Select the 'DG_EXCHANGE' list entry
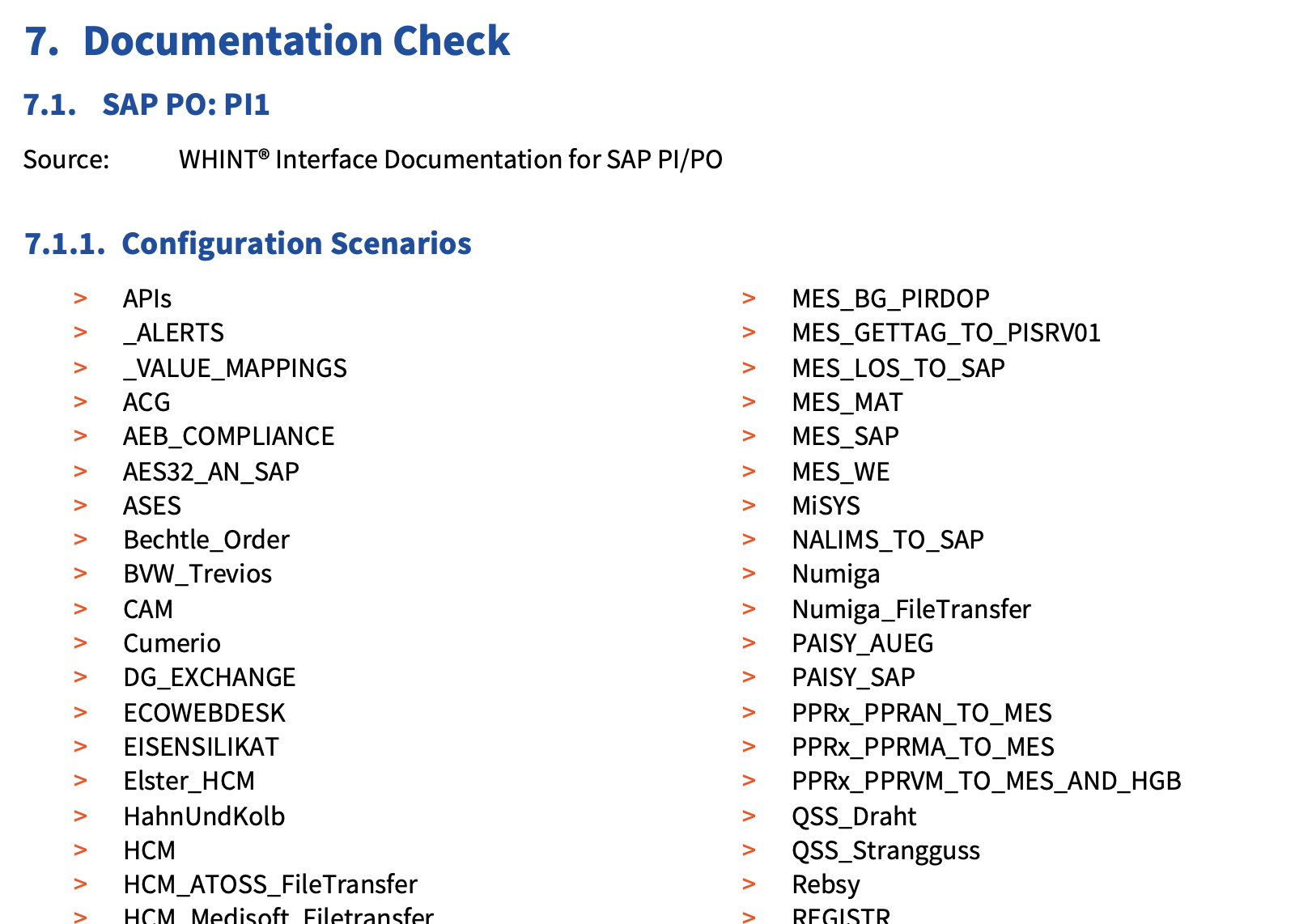This screenshot has width=1295, height=924. pyautogui.click(x=210, y=677)
